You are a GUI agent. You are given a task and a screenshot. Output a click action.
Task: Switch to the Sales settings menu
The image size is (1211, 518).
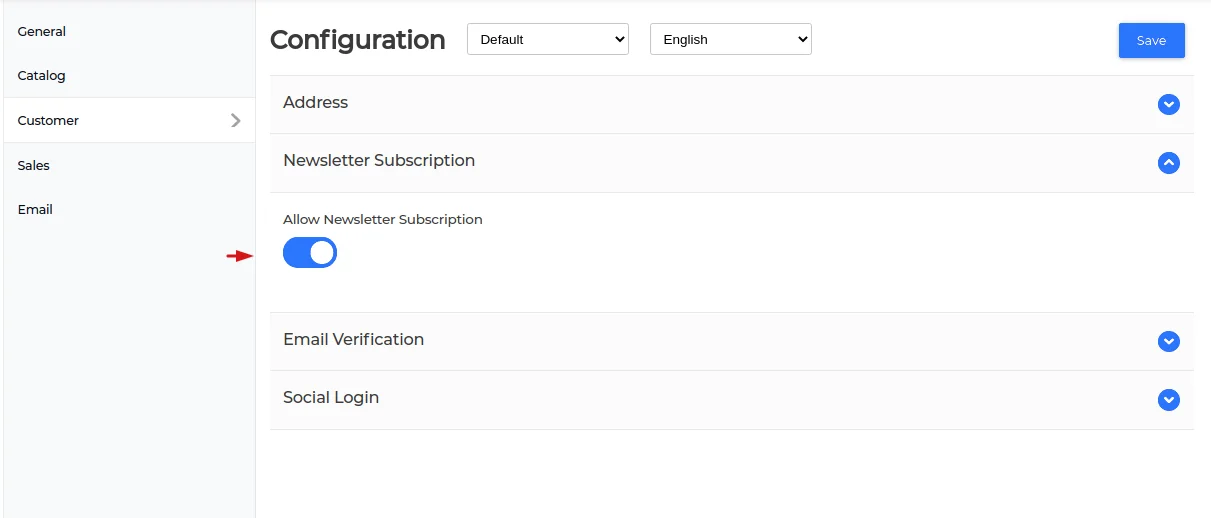[x=34, y=165]
